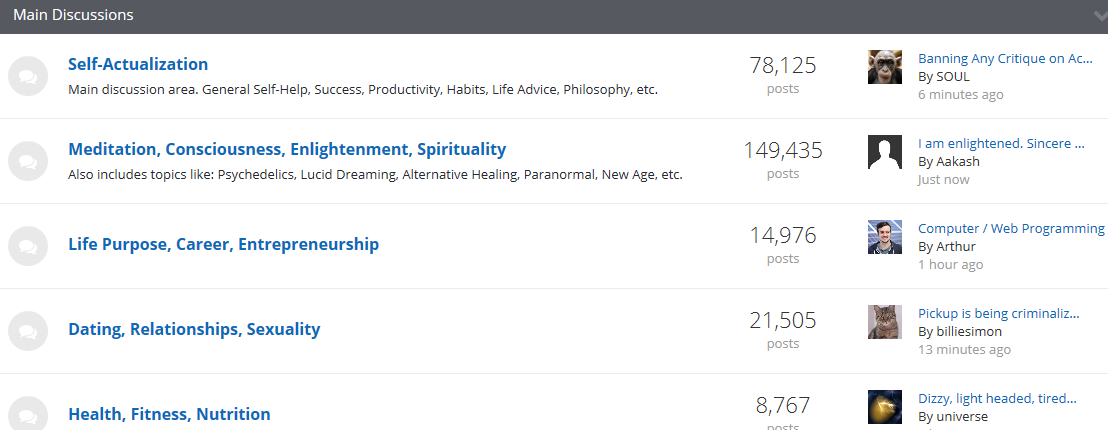Screen dimensions: 1108x430
Task: Visit the Health, Fitness, Nutrition forum
Action: [169, 414]
